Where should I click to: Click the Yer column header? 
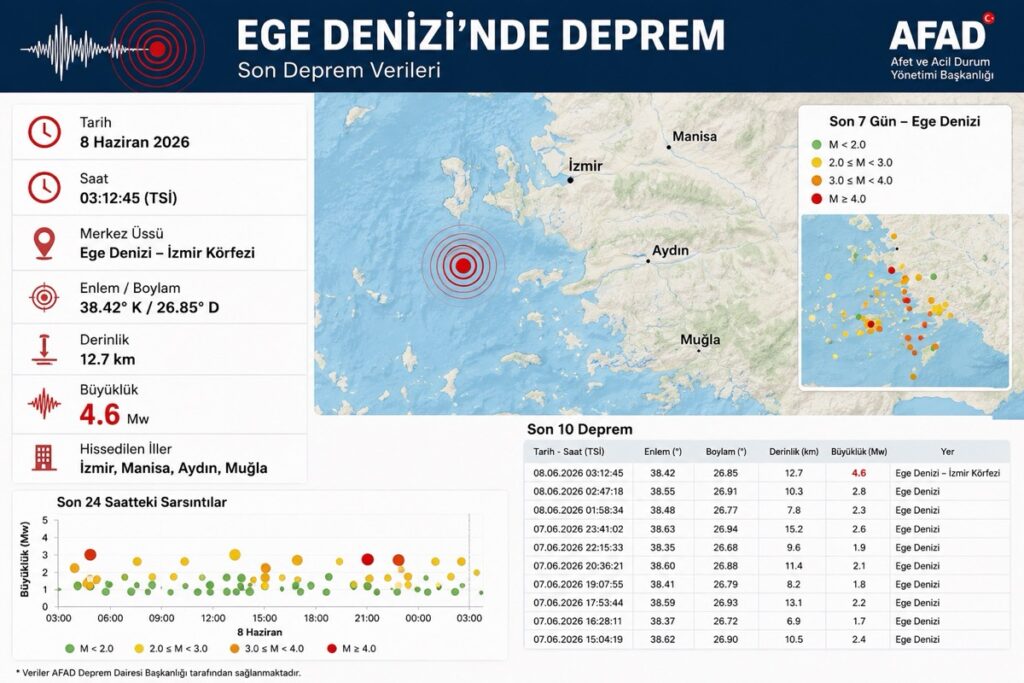(948, 451)
